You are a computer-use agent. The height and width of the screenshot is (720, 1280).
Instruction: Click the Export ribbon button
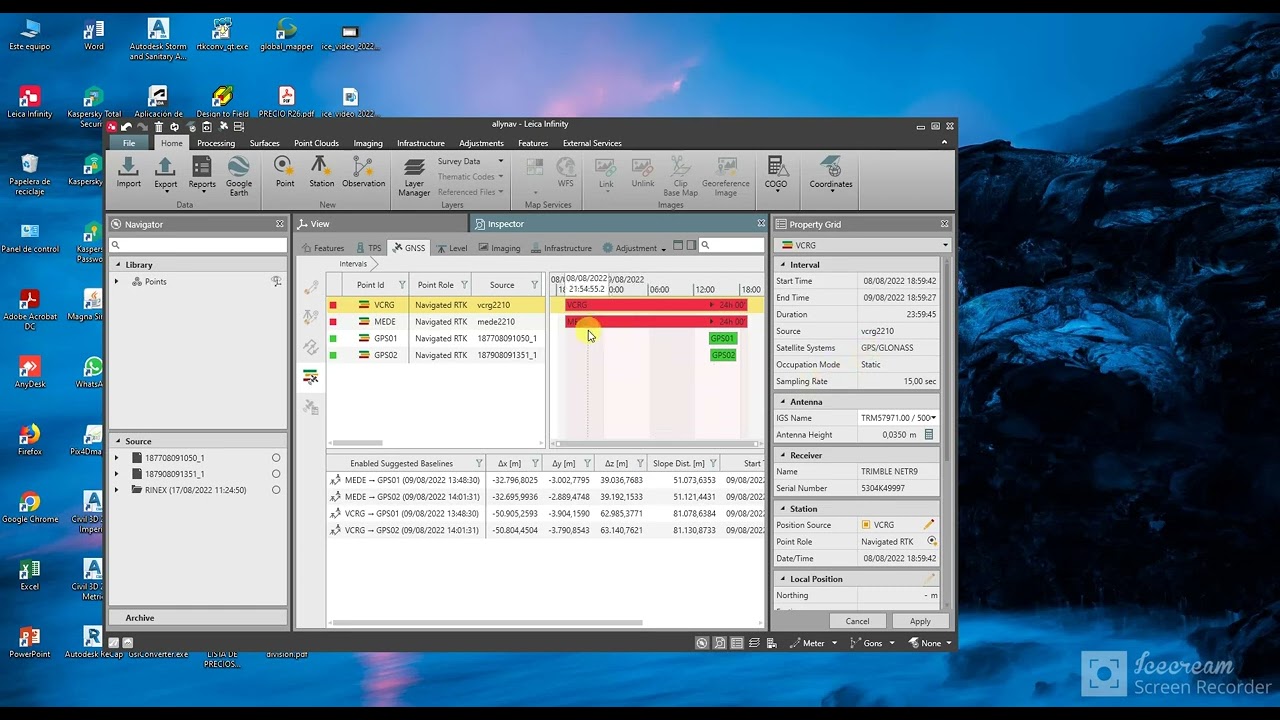[x=165, y=172]
